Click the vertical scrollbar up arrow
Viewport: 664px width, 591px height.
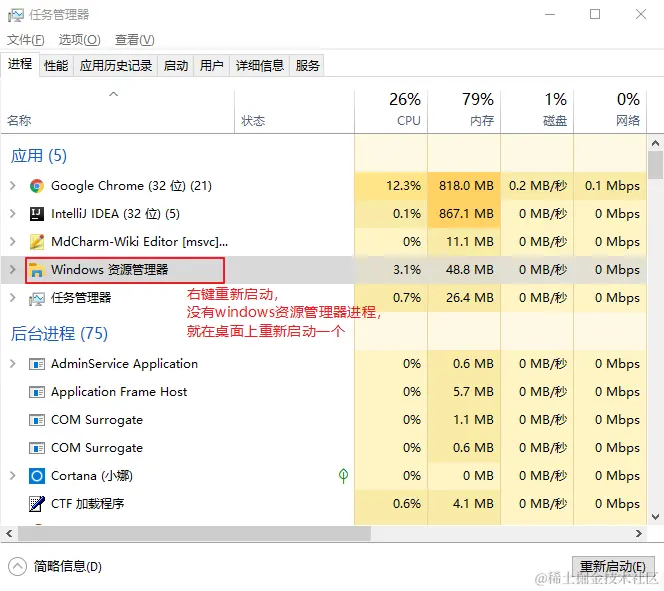(x=655, y=143)
